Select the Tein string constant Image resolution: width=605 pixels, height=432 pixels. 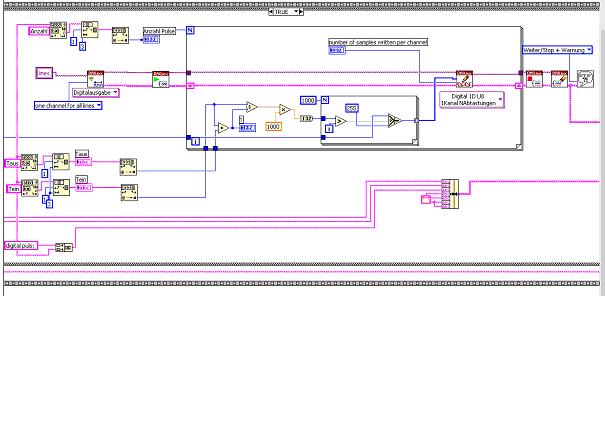[x=14, y=189]
